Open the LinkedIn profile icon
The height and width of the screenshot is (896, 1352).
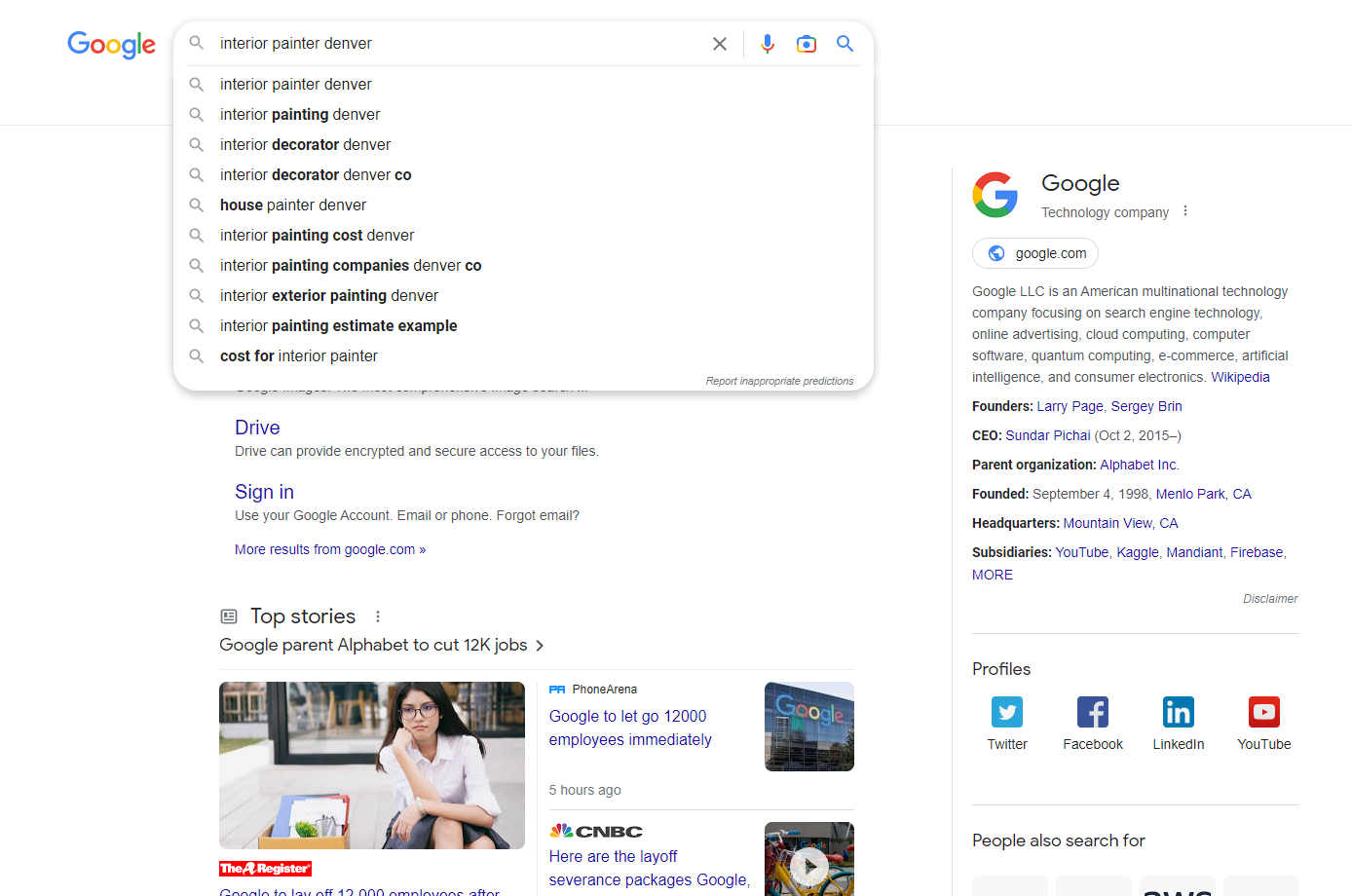(1179, 712)
